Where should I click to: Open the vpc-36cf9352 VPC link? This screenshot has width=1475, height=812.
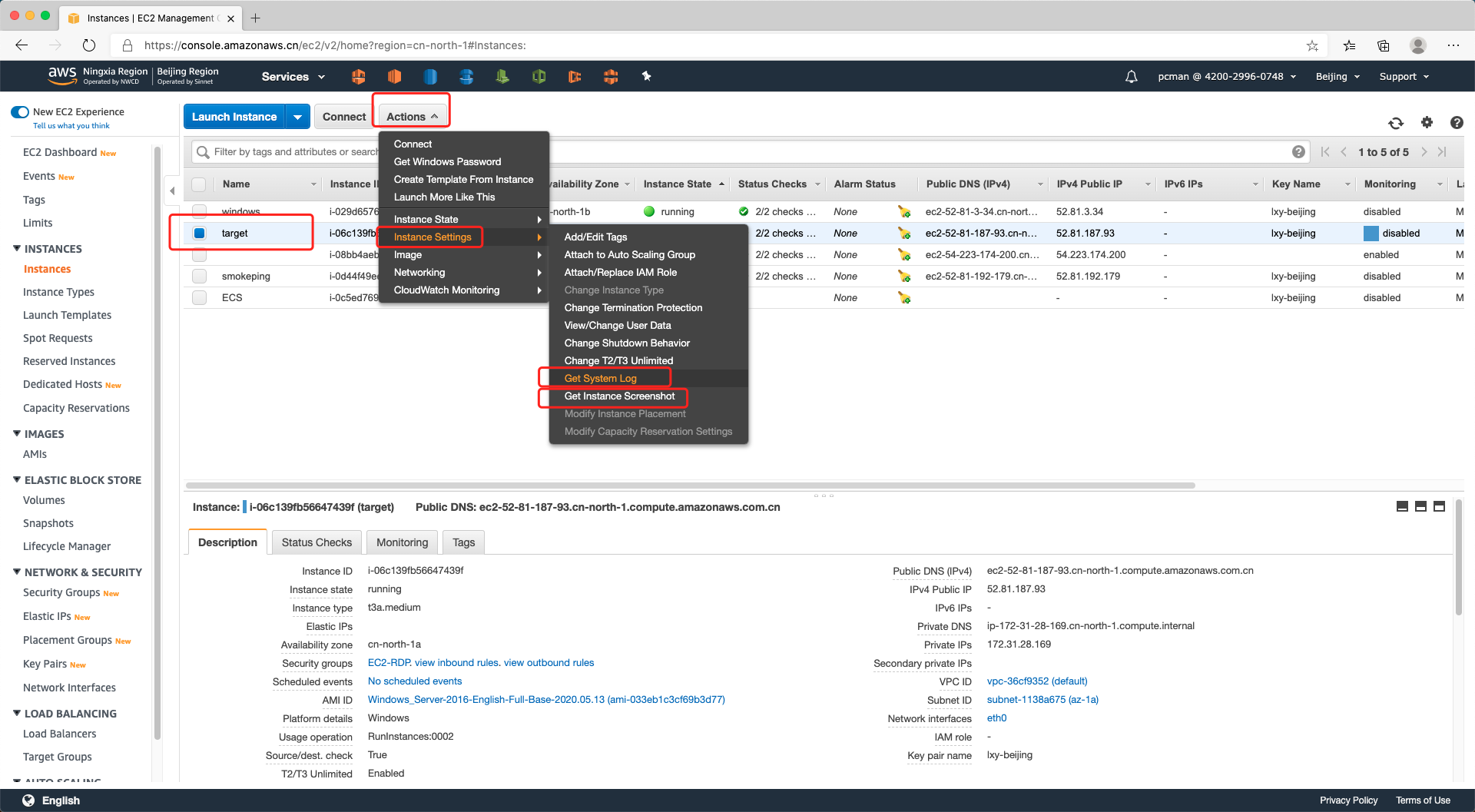1036,681
